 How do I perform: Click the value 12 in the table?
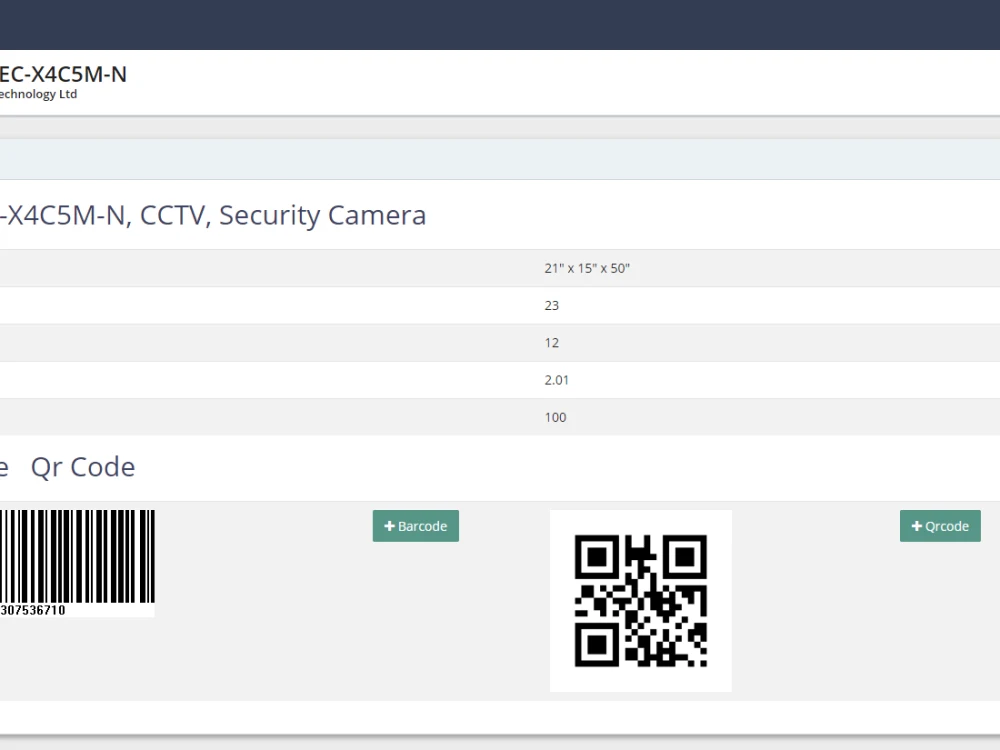point(552,343)
